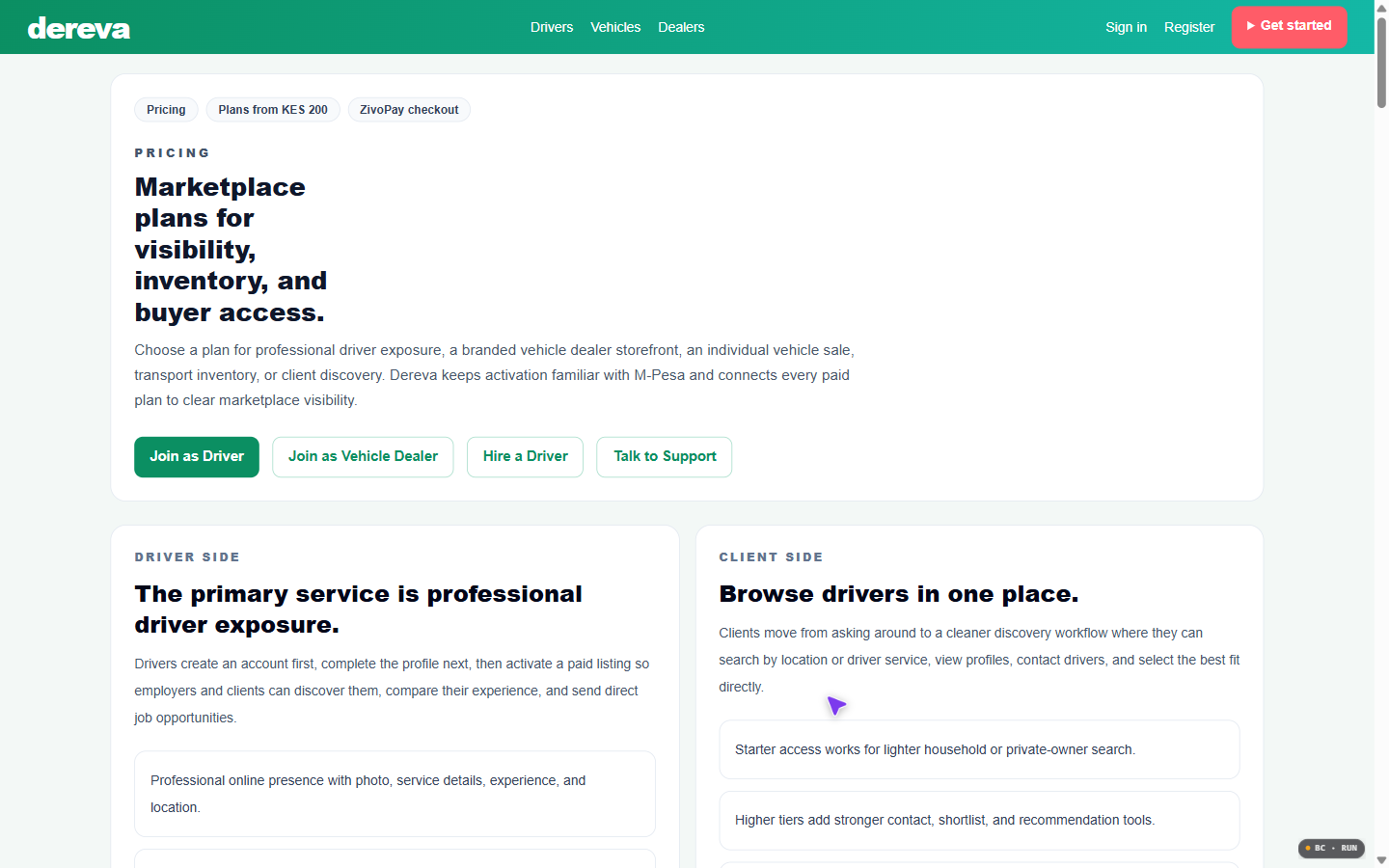
Task: Click the ZivoPay checkout chip
Action: click(x=409, y=110)
